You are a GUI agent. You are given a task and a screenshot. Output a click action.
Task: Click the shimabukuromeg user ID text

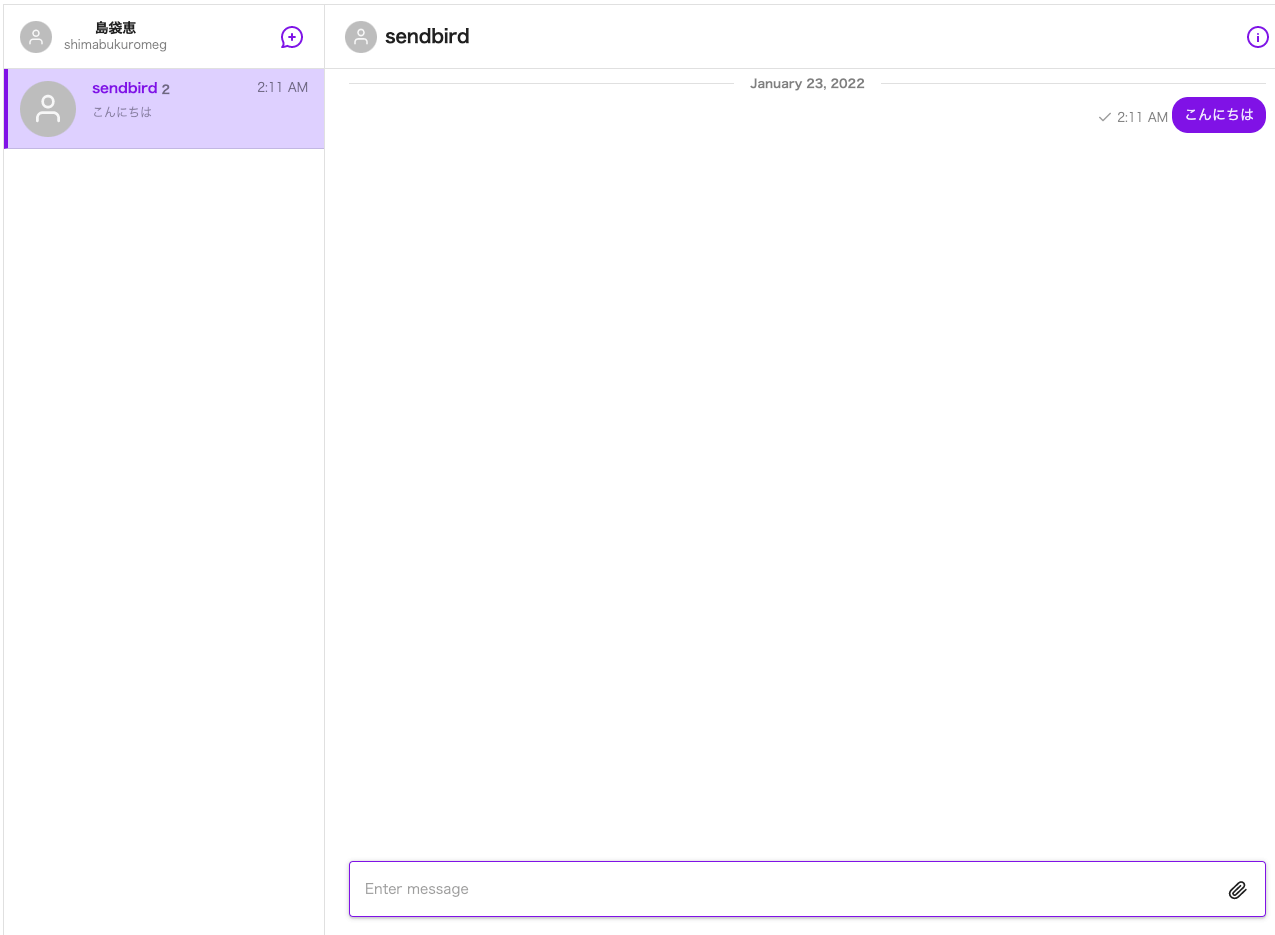click(115, 45)
